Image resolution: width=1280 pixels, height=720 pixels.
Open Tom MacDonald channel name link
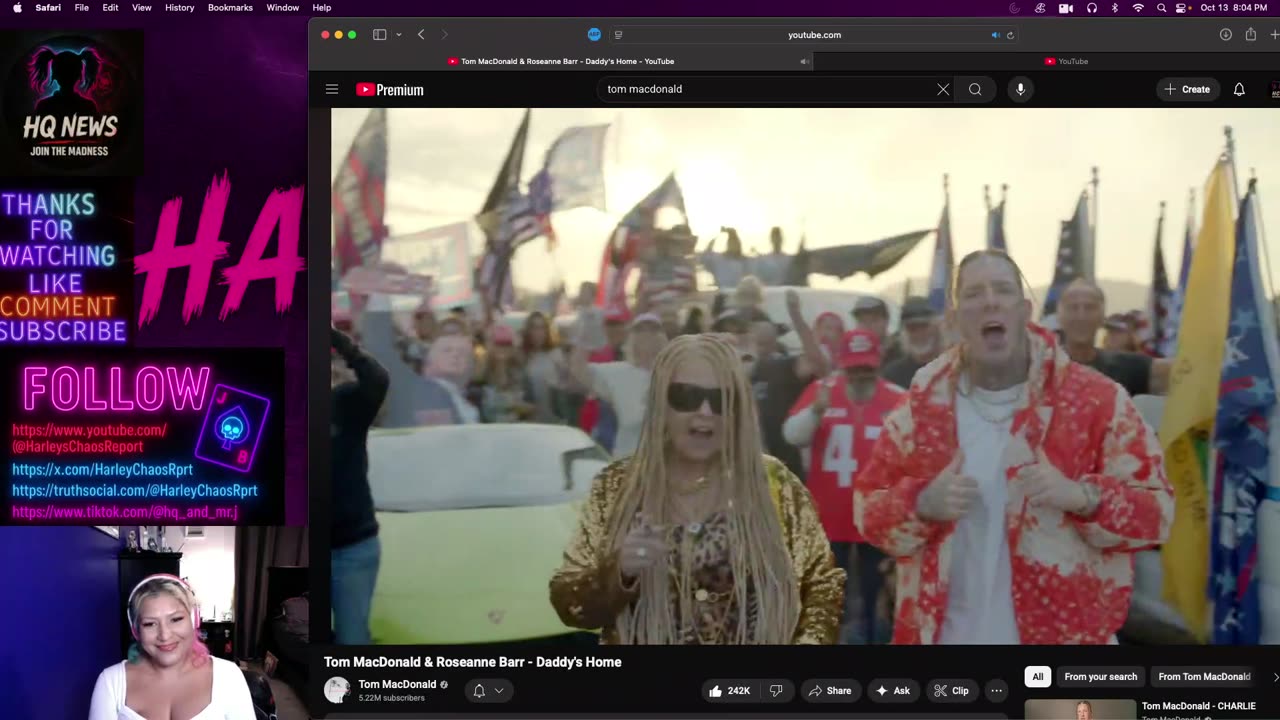[x=397, y=684]
